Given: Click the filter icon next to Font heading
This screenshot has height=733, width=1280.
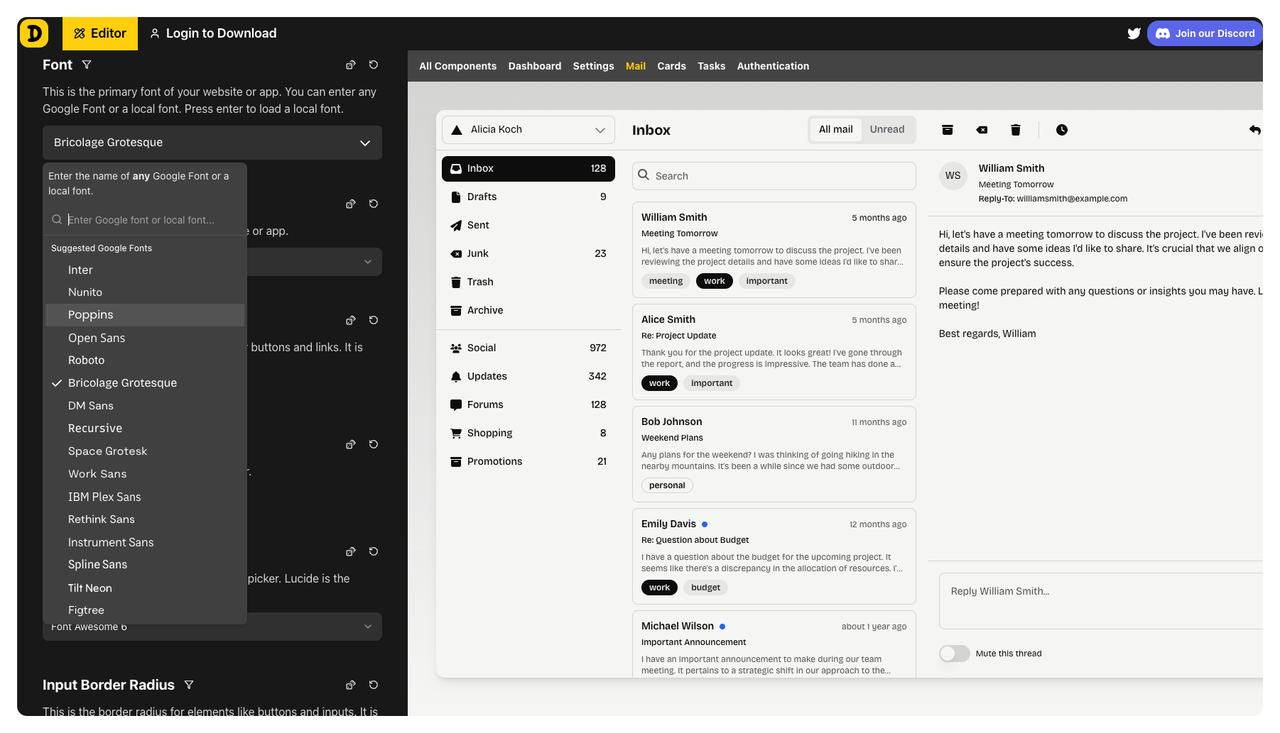Looking at the screenshot, I should click(x=86, y=65).
